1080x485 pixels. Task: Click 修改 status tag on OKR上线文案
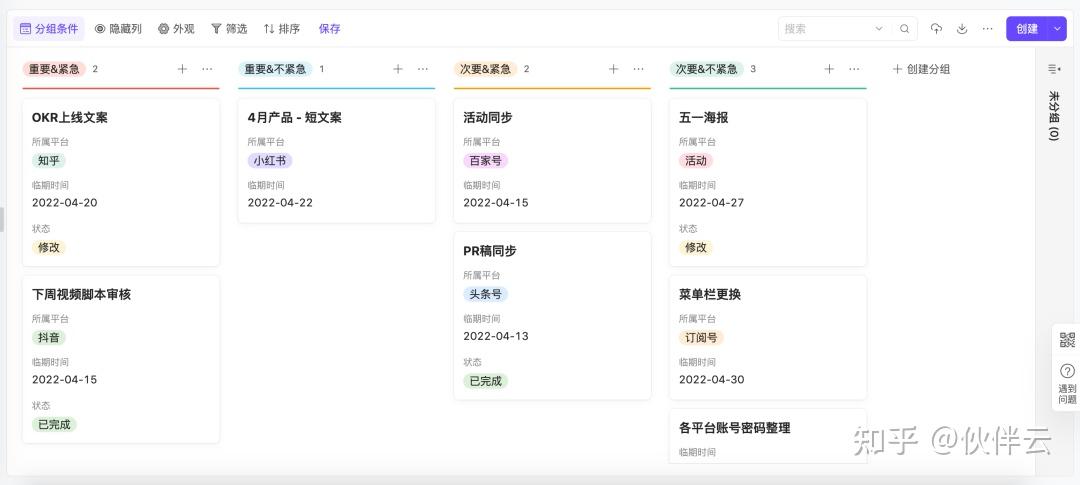pyautogui.click(x=49, y=247)
